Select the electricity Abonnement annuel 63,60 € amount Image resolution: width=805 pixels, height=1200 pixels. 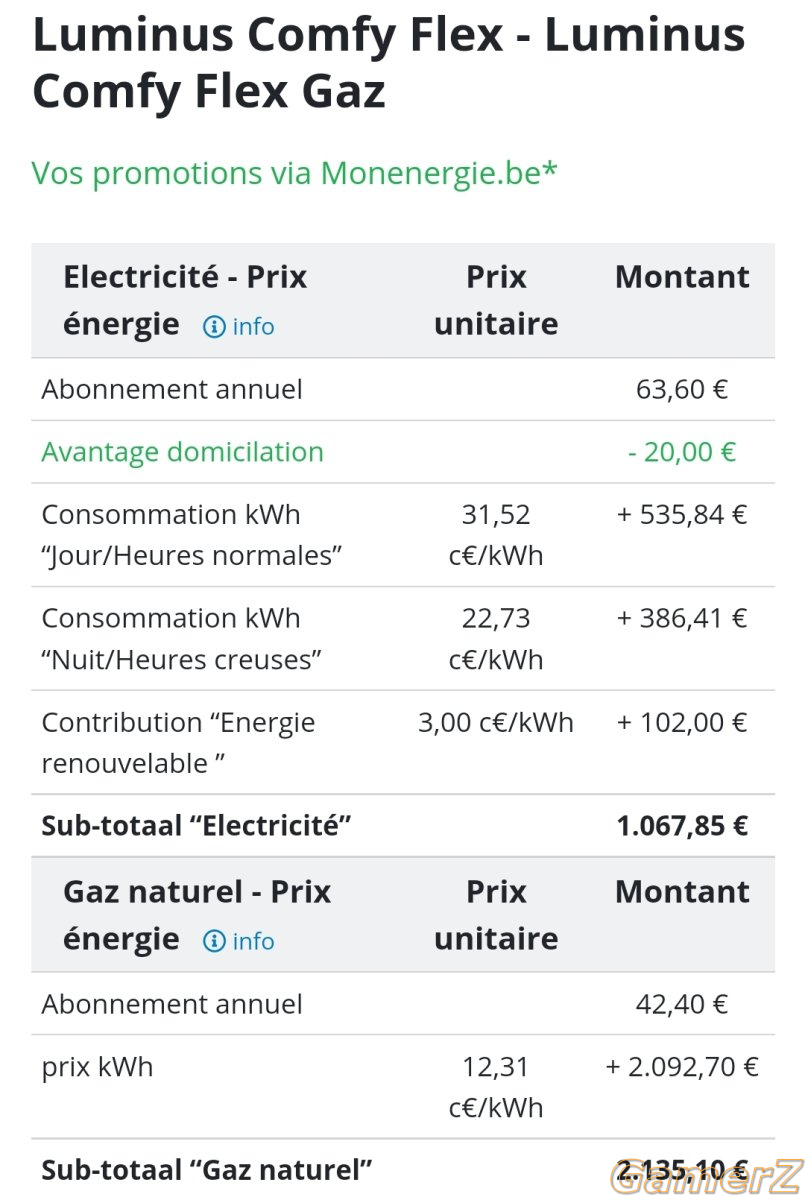(682, 389)
